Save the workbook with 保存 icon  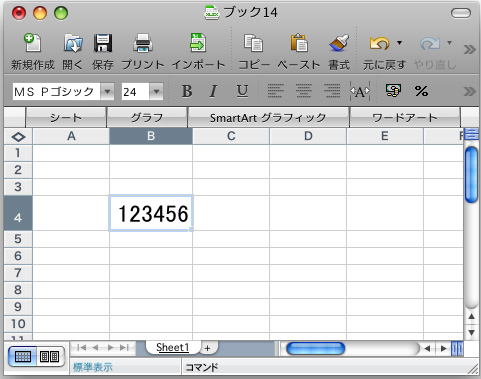click(103, 43)
